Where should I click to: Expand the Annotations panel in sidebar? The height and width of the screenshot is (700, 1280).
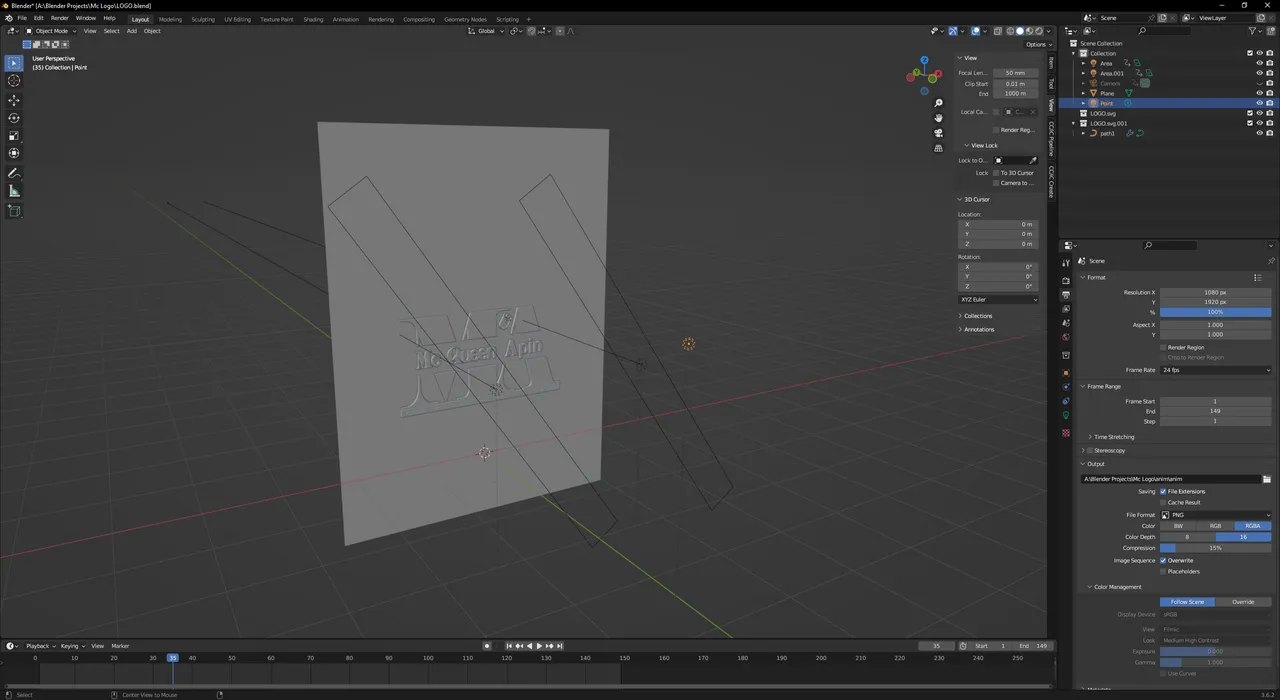pyautogui.click(x=978, y=329)
